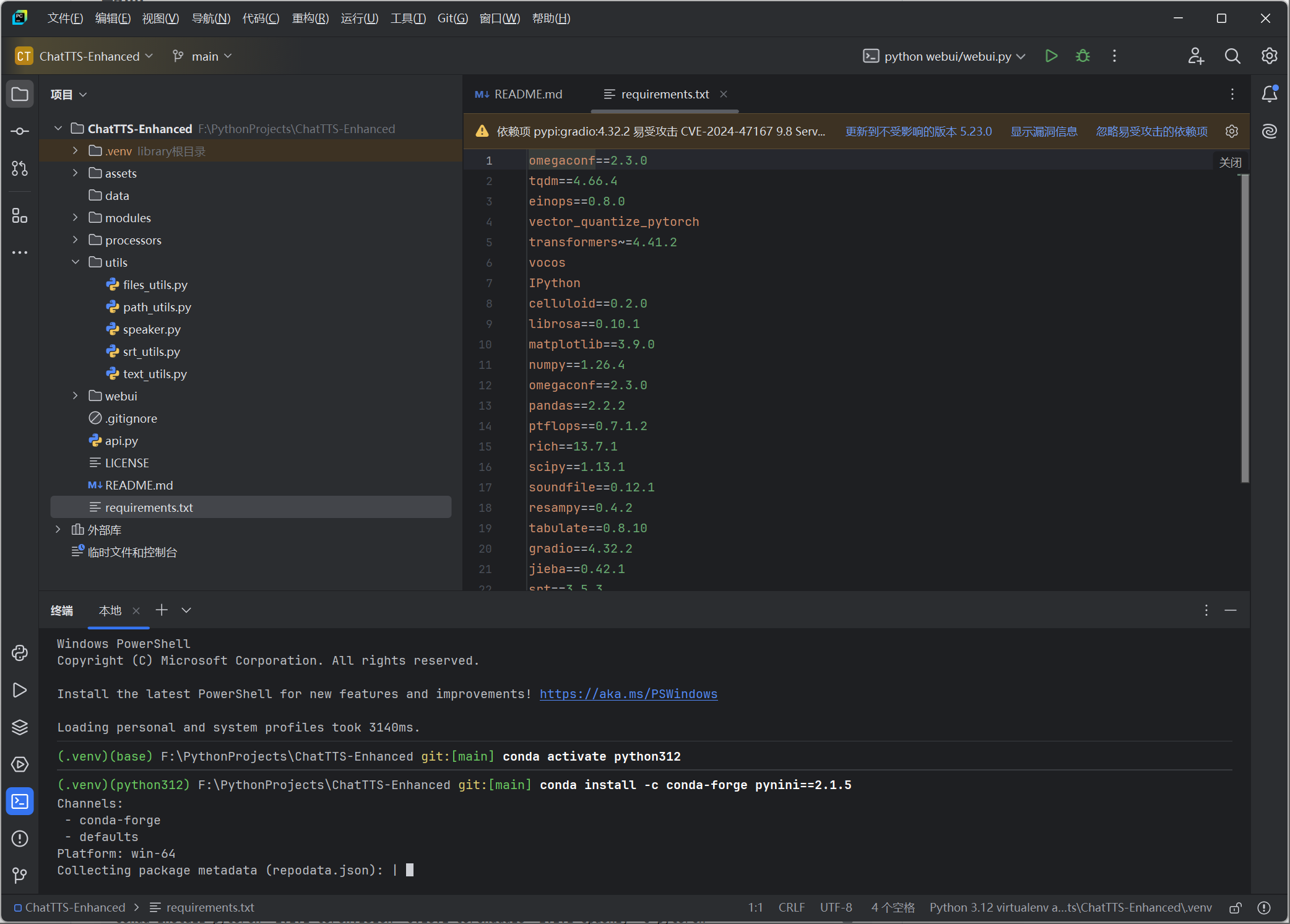Expand the webui folder
The height and width of the screenshot is (924, 1290).
click(x=76, y=396)
